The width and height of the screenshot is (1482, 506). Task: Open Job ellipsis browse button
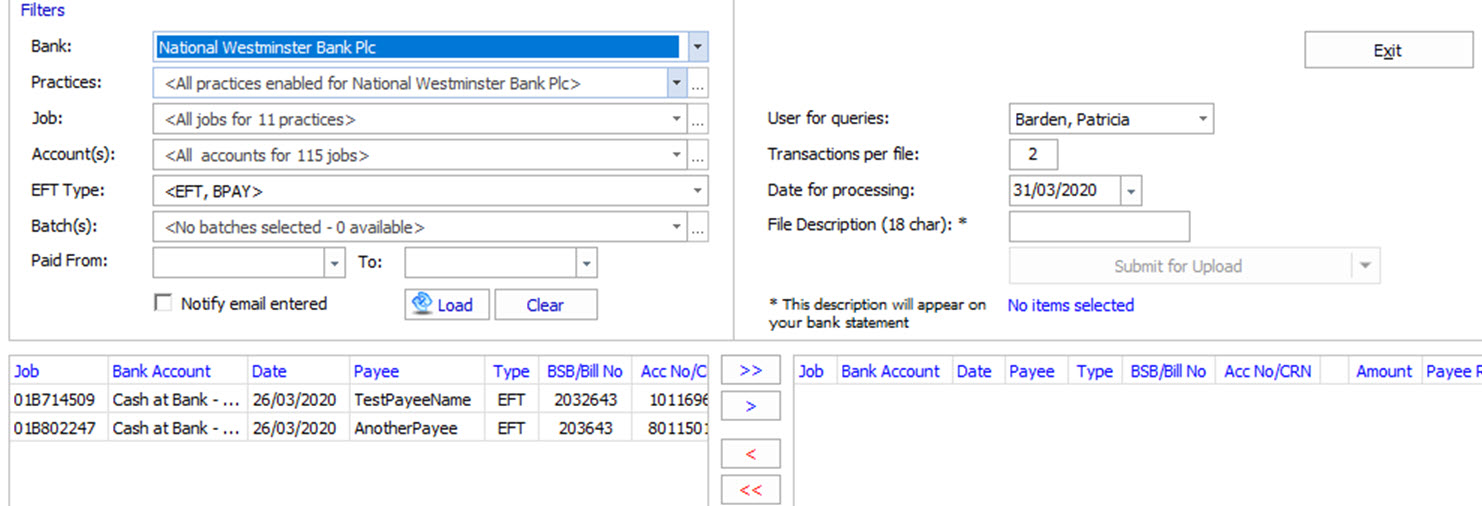[698, 120]
